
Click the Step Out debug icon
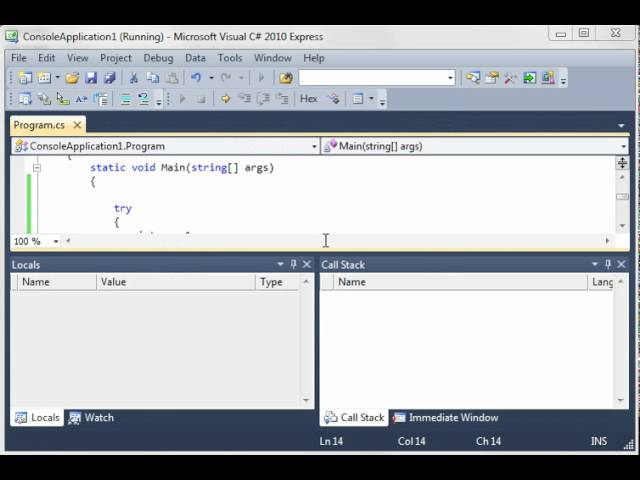point(282,99)
